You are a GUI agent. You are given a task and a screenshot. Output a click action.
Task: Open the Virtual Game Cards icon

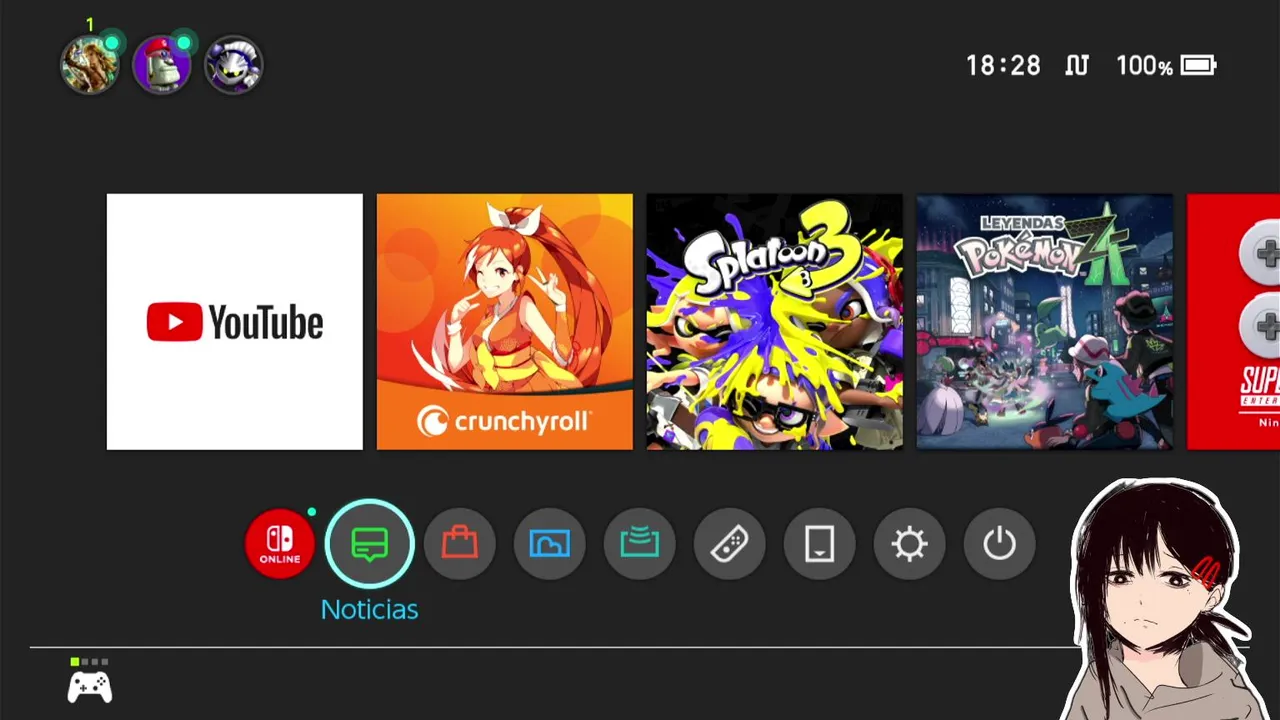[x=820, y=544]
